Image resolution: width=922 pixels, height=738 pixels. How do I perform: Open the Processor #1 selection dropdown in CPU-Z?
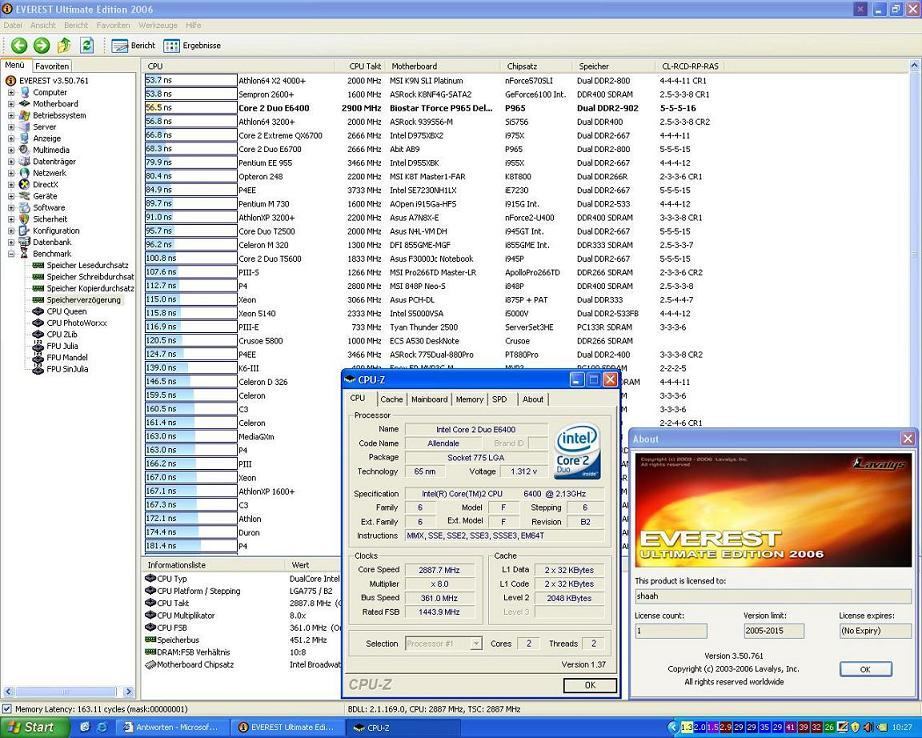coord(476,644)
